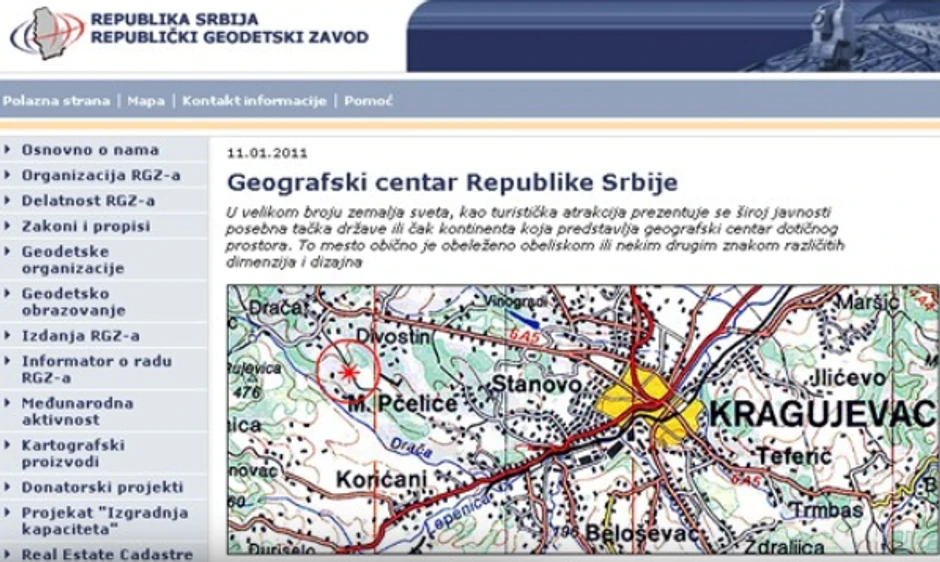Expand arrow beside Kartografski proizvodi
The width and height of the screenshot is (940, 562).
(x=7, y=444)
